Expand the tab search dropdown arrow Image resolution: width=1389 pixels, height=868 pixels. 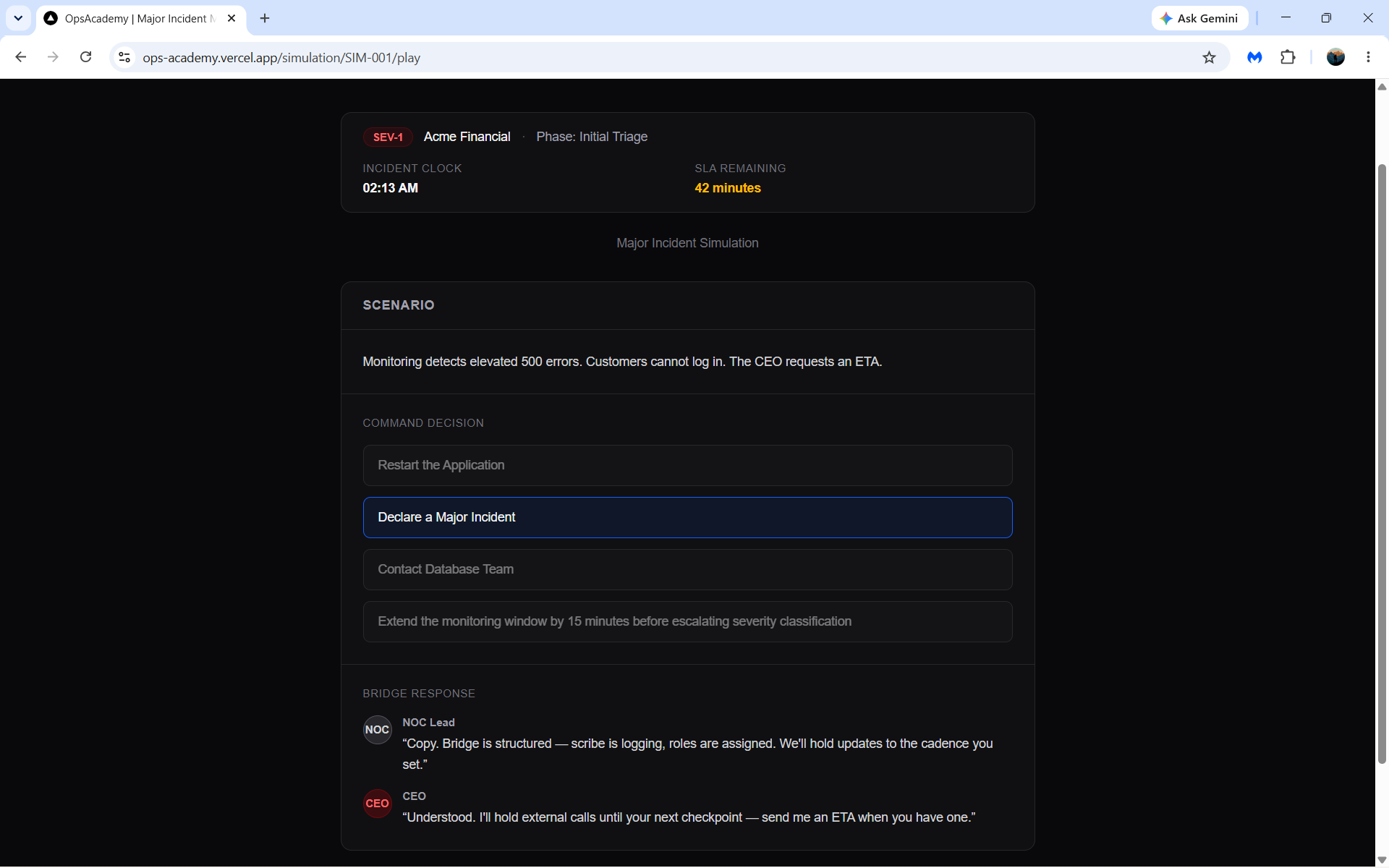(x=18, y=18)
